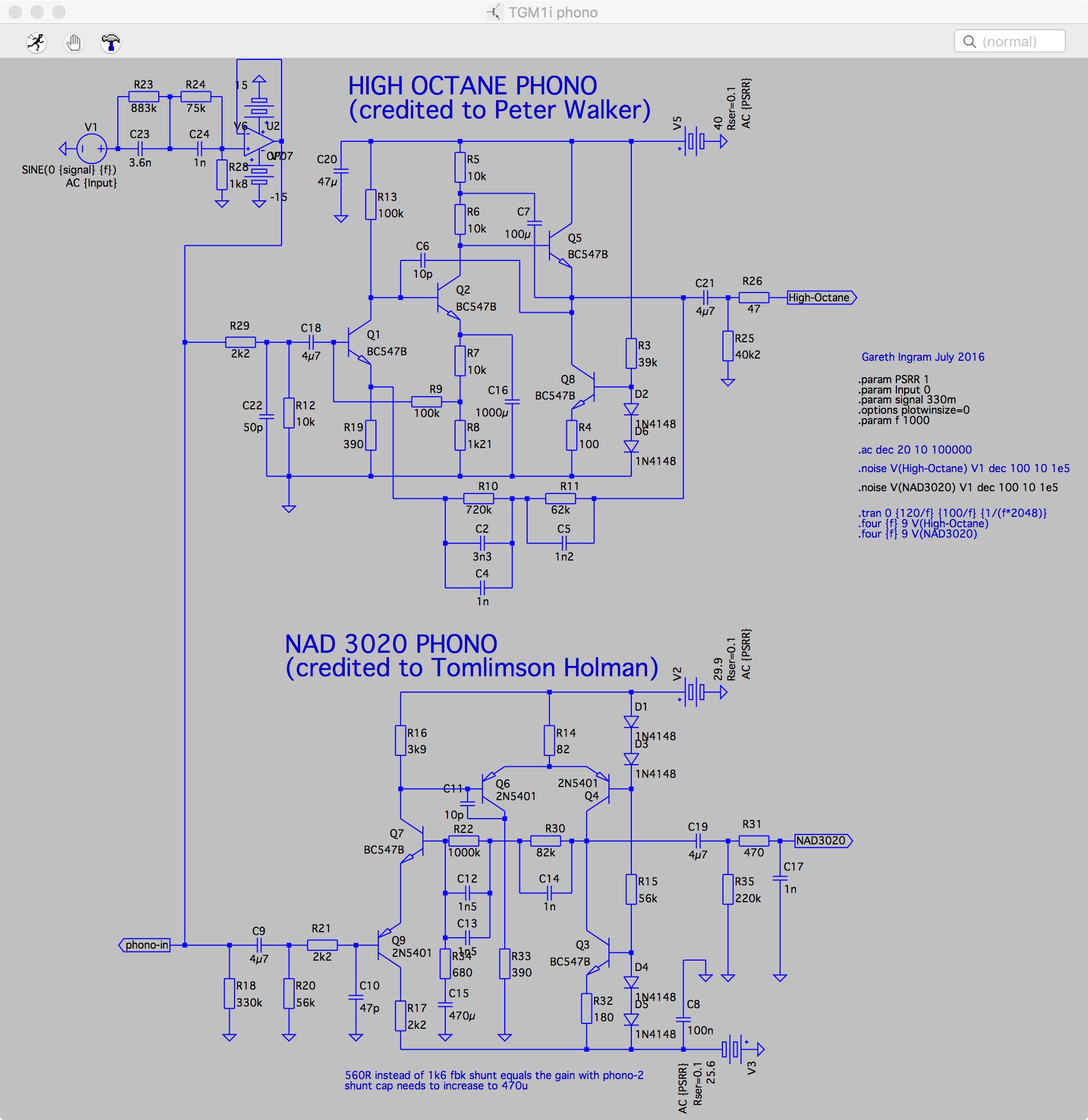
Task: Select the V2 battery source symbol
Action: pos(695,692)
